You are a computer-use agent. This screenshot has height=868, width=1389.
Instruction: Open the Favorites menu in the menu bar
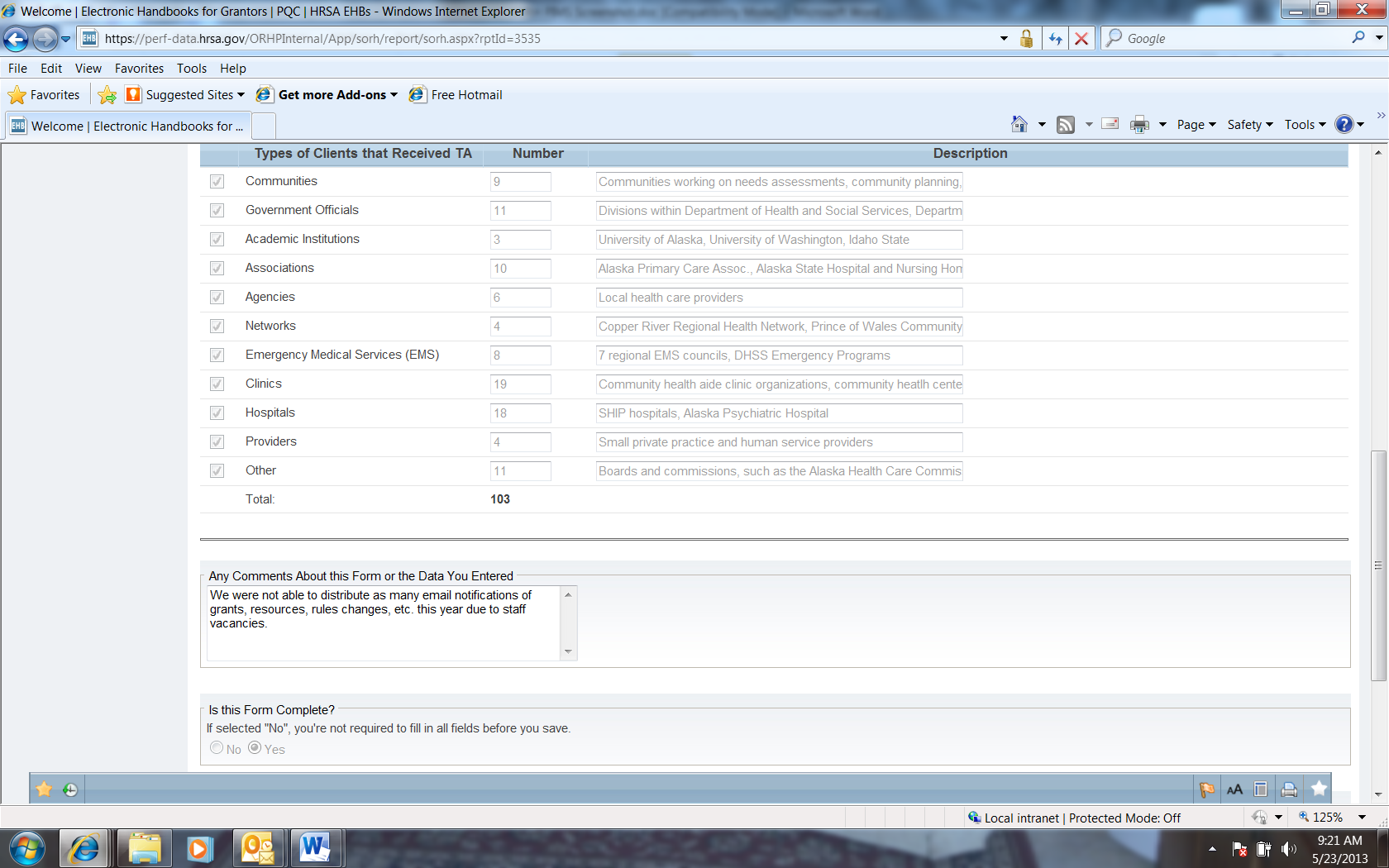[x=139, y=69]
